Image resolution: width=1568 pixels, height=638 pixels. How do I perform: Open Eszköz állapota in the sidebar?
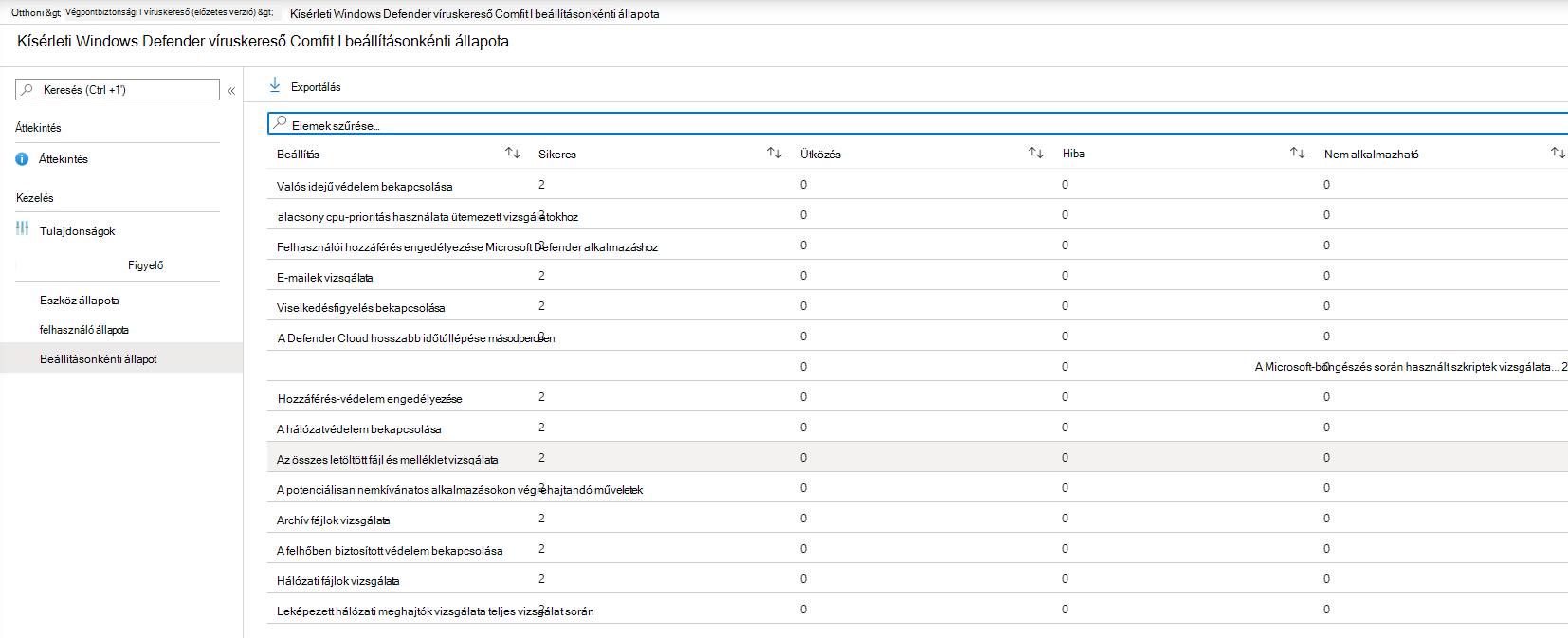tap(80, 301)
